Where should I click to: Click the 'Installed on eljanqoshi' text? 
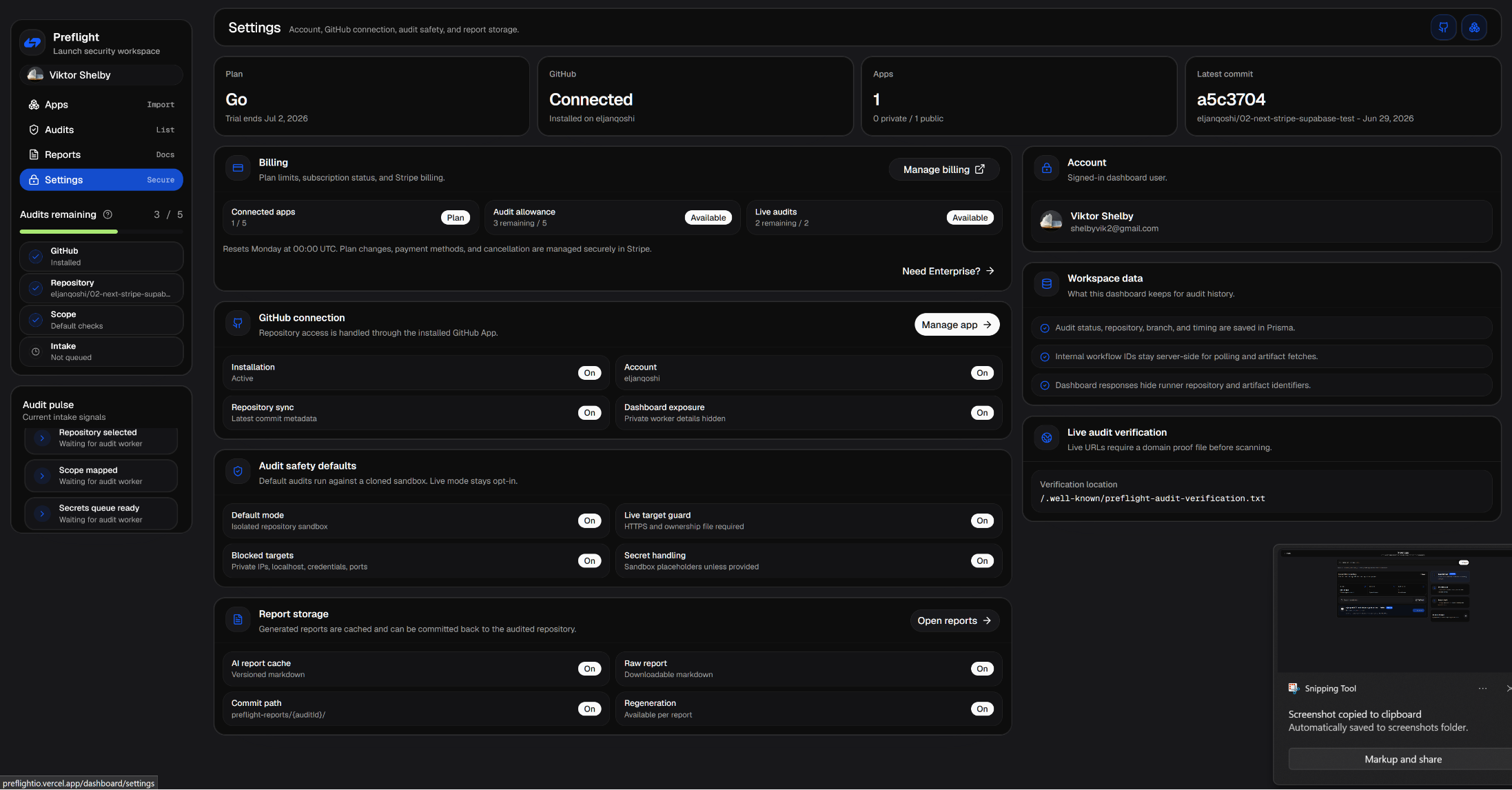(591, 119)
